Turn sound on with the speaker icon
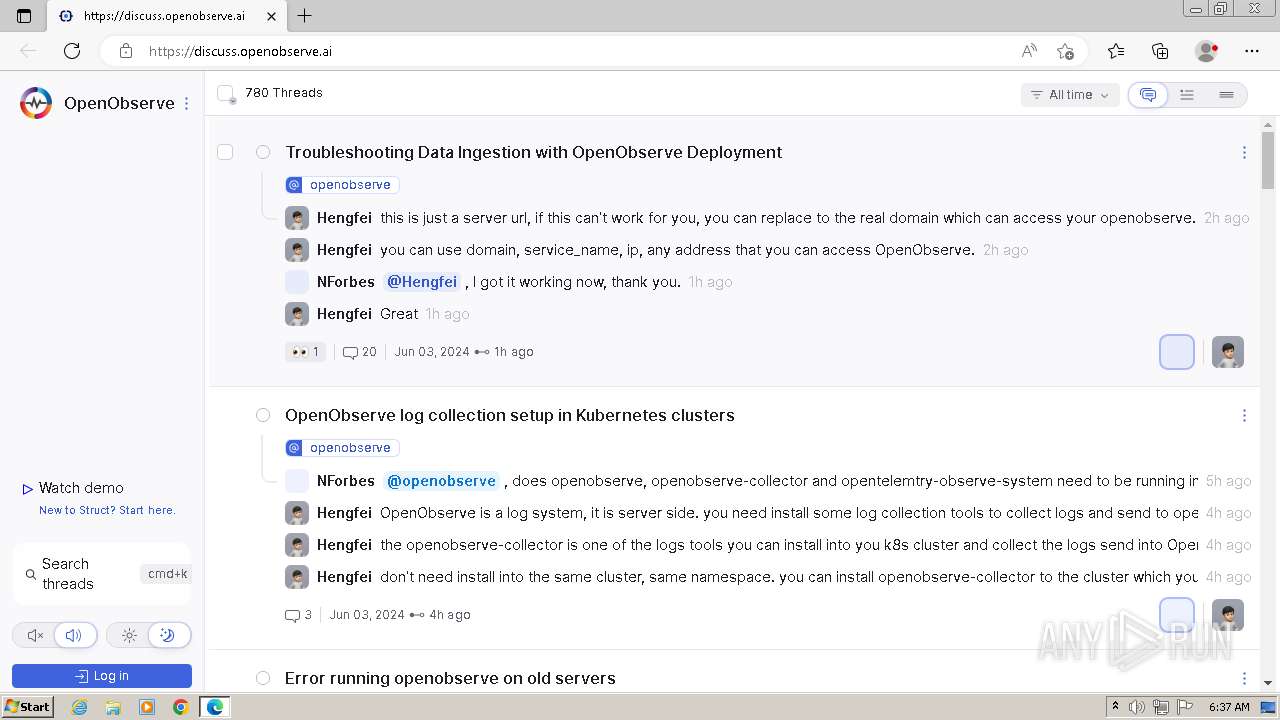 pyautogui.click(x=74, y=635)
